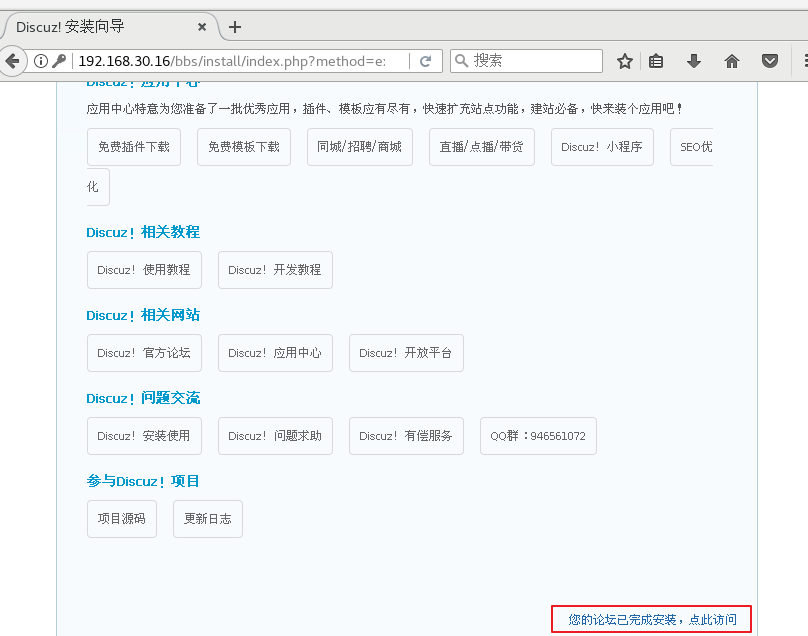
Task: Open 同城/招聘/商城 button
Action: tap(360, 147)
